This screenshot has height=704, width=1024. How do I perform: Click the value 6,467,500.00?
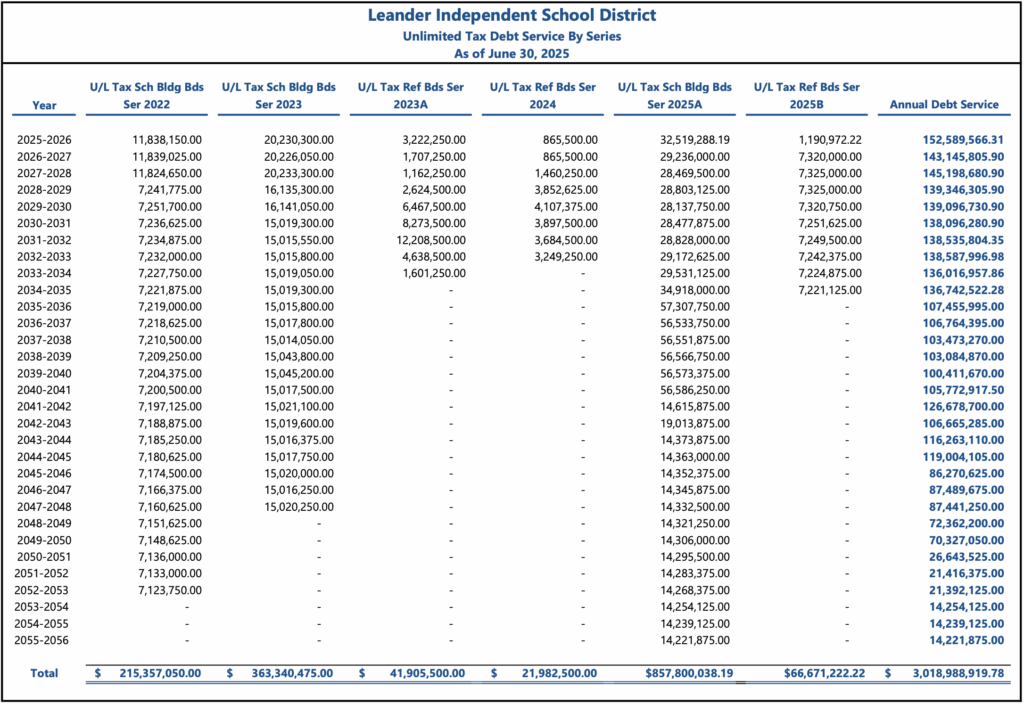click(x=434, y=206)
